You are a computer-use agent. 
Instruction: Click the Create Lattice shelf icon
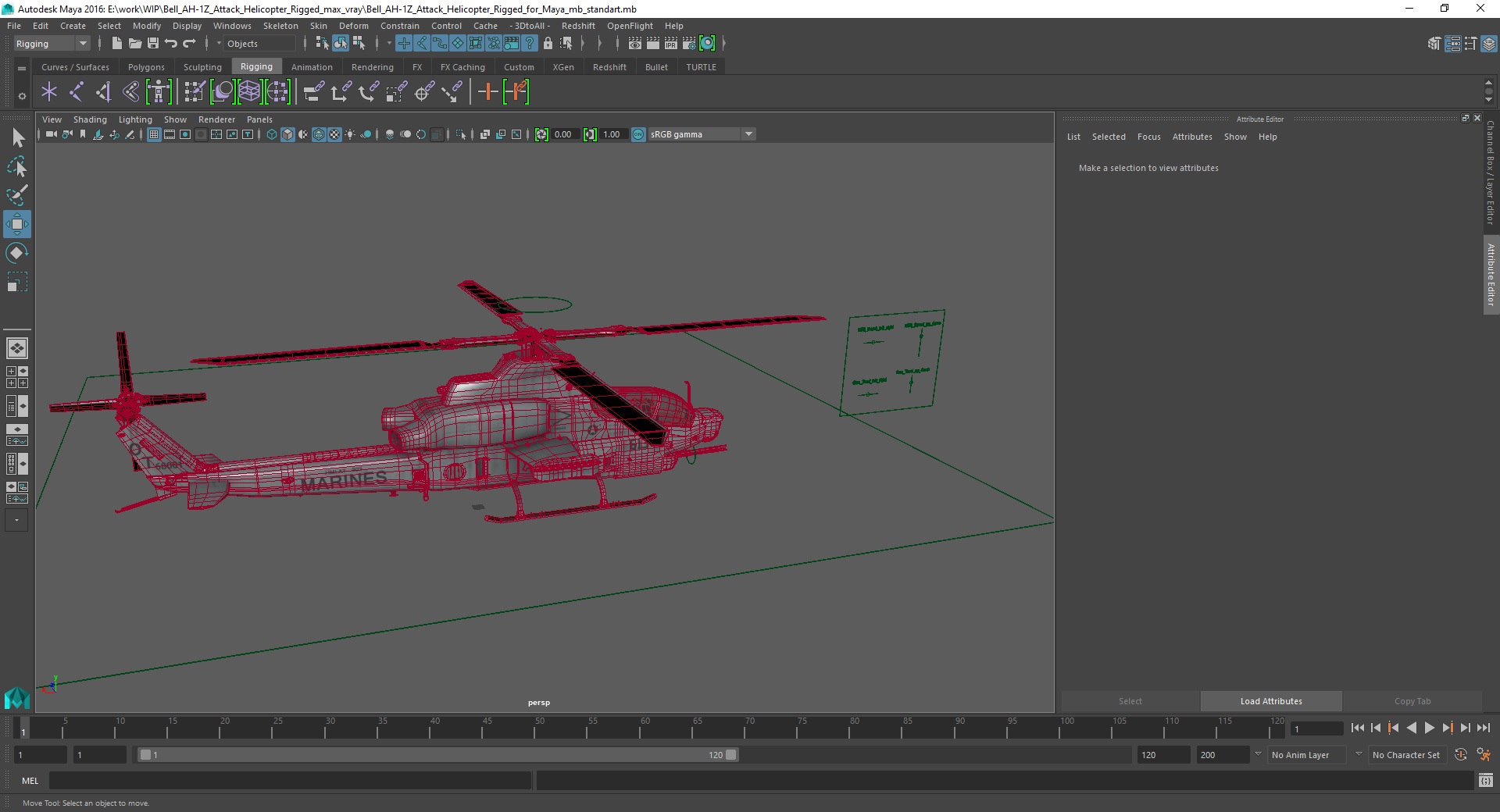[x=249, y=92]
